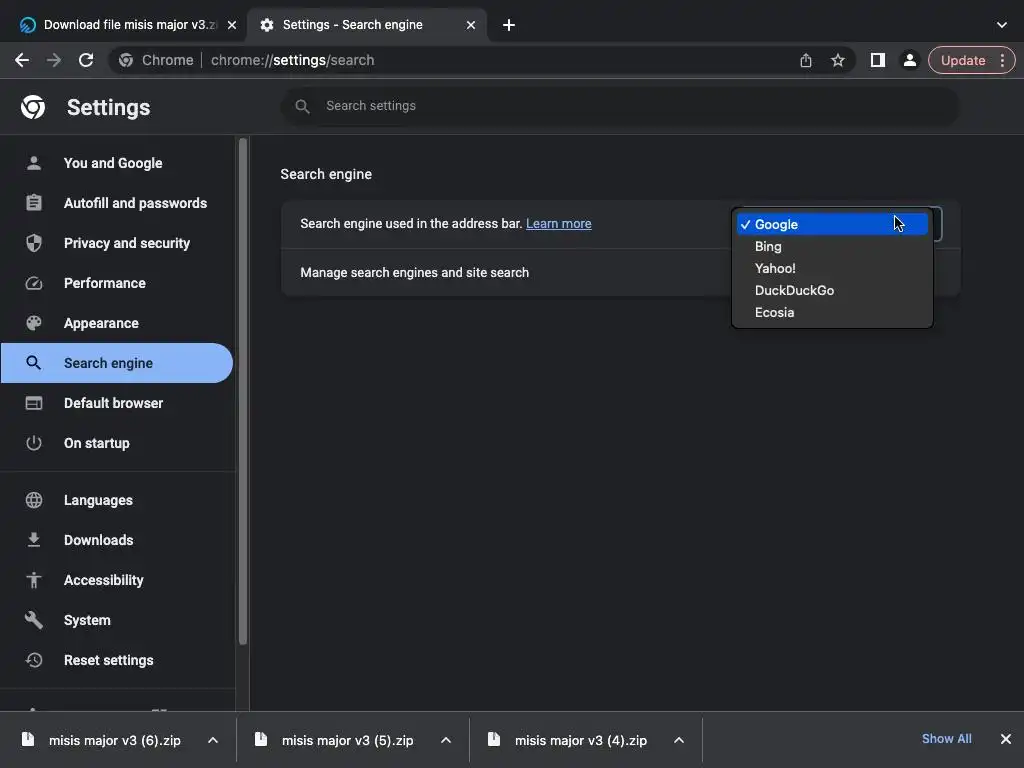This screenshot has height=768, width=1024.
Task: Click the profile avatar icon
Action: coord(909,60)
